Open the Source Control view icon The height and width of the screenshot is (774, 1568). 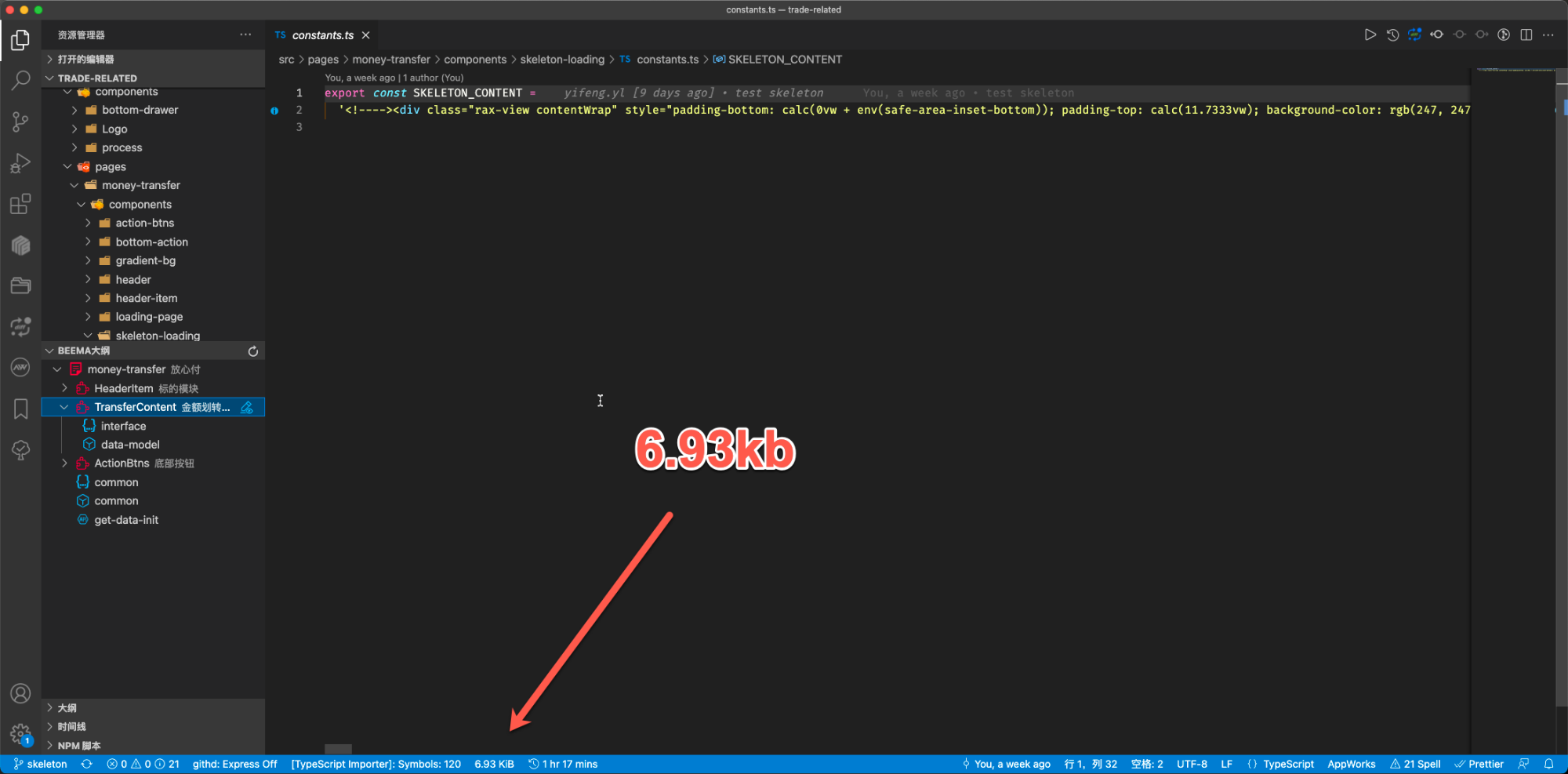pyautogui.click(x=20, y=122)
